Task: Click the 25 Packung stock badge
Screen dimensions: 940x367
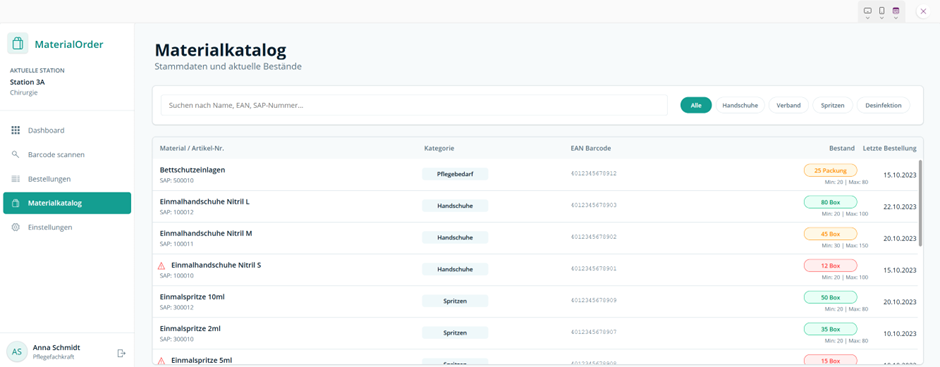Action: (x=830, y=170)
